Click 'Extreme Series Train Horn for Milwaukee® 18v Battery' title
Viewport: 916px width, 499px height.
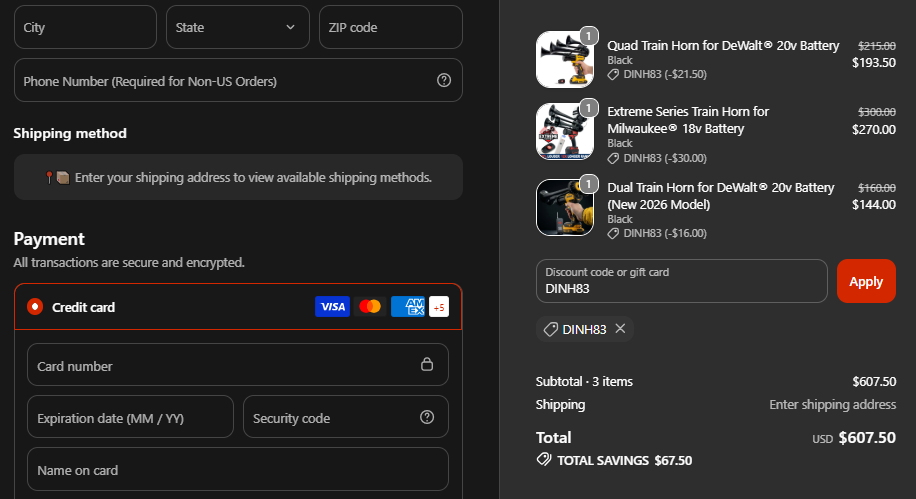point(688,120)
